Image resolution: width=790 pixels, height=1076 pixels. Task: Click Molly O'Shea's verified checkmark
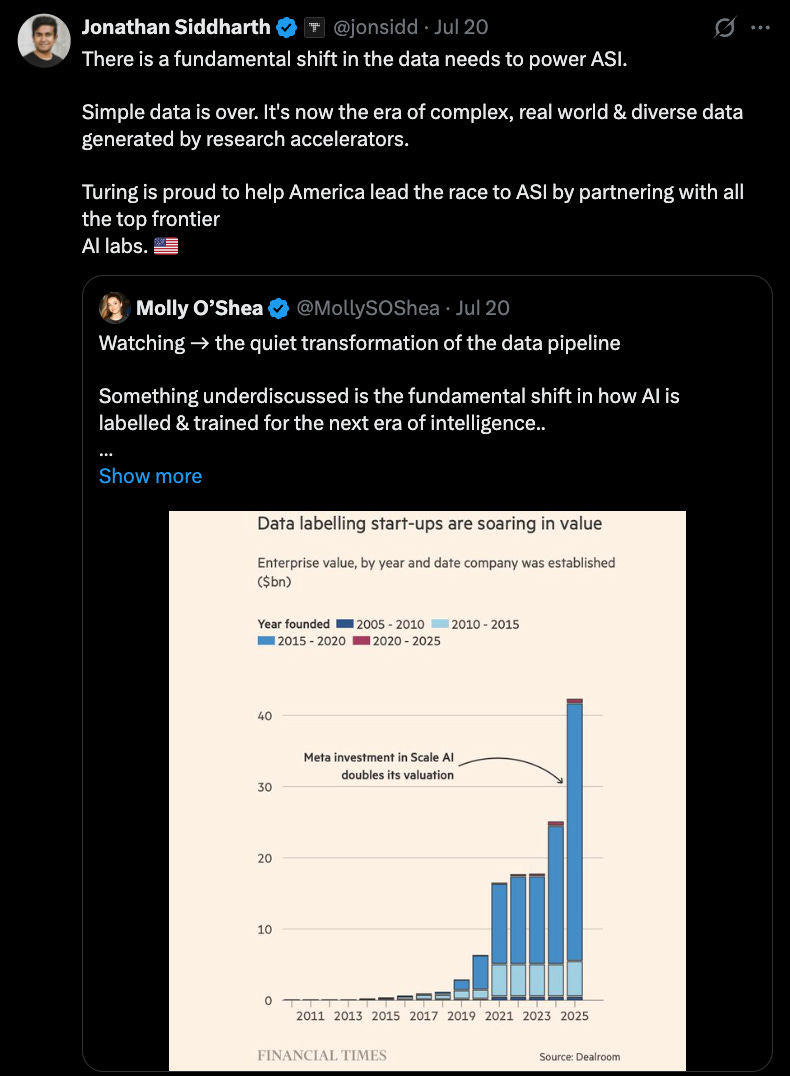click(x=278, y=308)
